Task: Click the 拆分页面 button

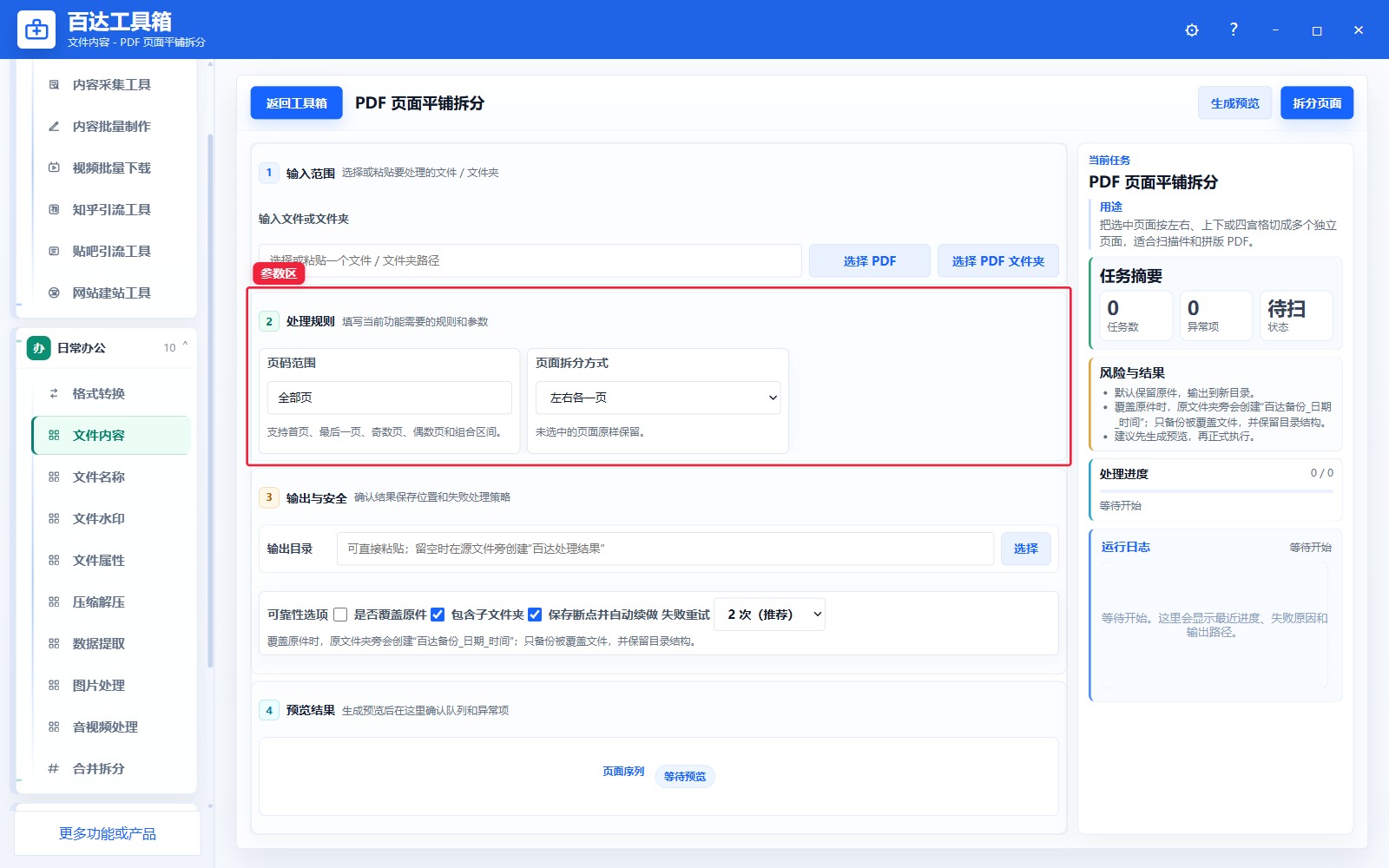Action: pyautogui.click(x=1317, y=103)
